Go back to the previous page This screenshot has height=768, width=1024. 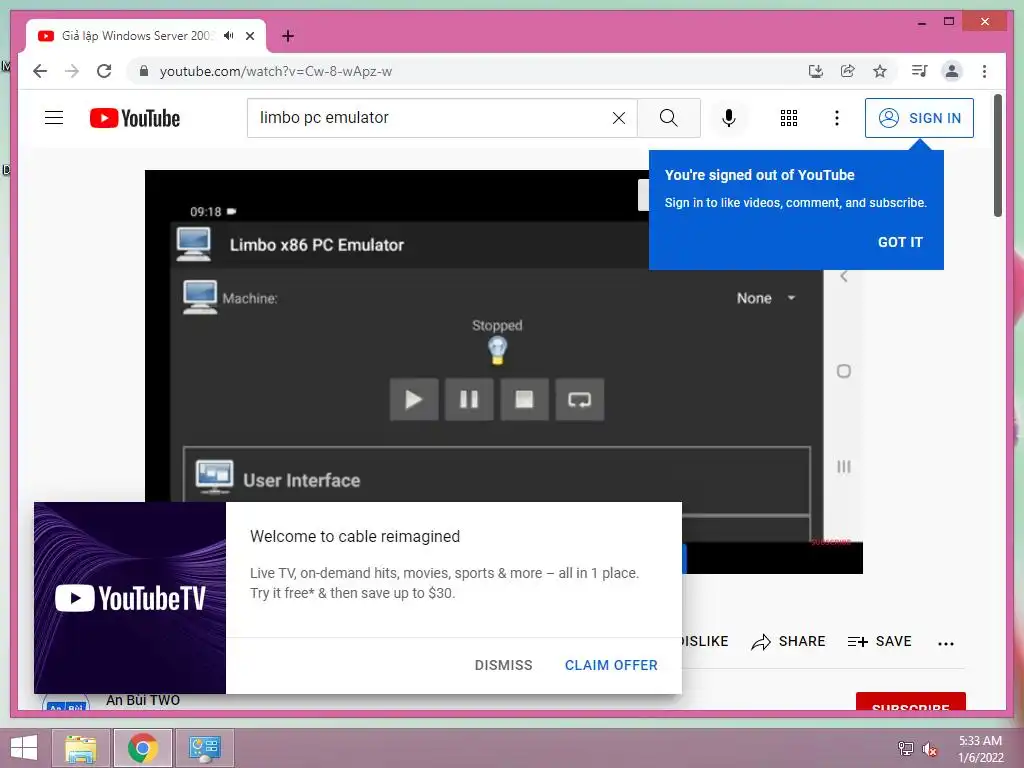click(x=40, y=71)
